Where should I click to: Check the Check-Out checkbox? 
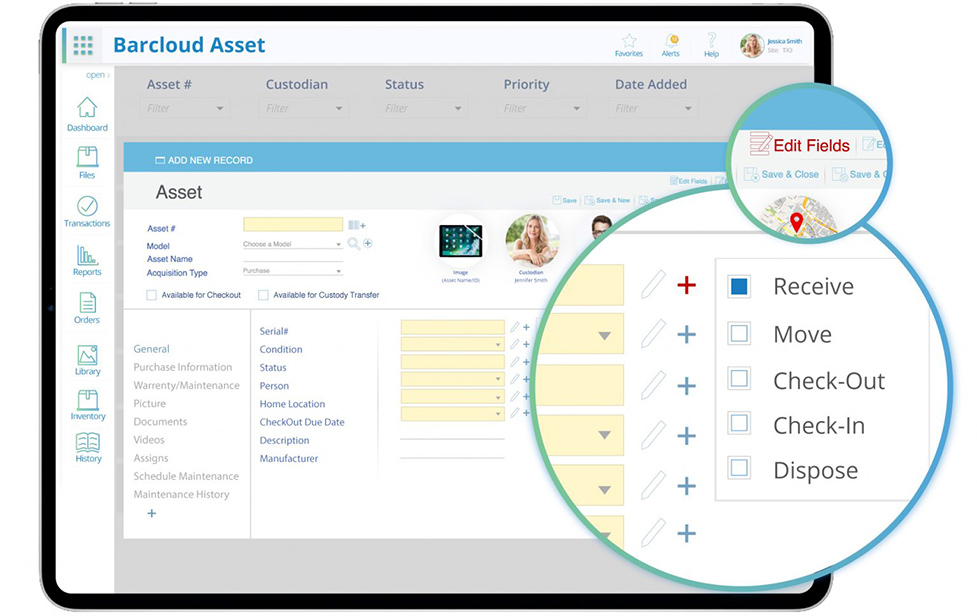[739, 379]
